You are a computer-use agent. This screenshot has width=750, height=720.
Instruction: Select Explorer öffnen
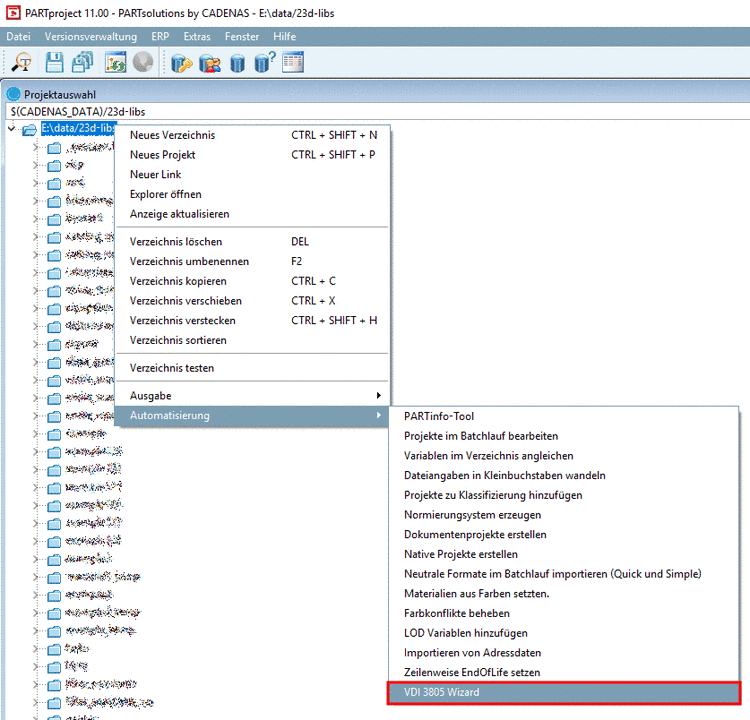pyautogui.click(x=253, y=194)
